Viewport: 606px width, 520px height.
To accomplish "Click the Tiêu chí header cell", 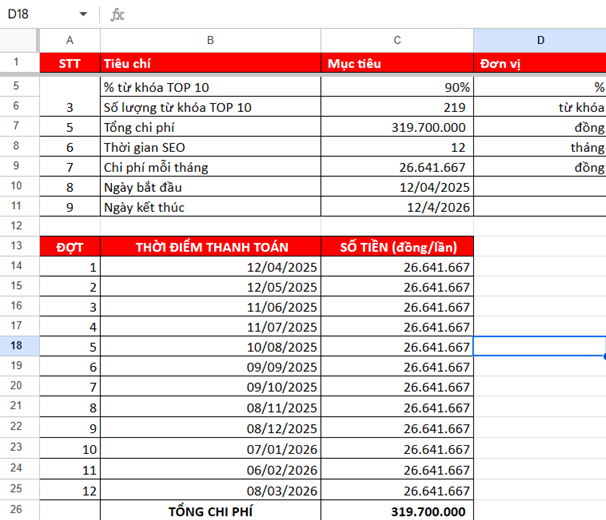I will coord(211,63).
